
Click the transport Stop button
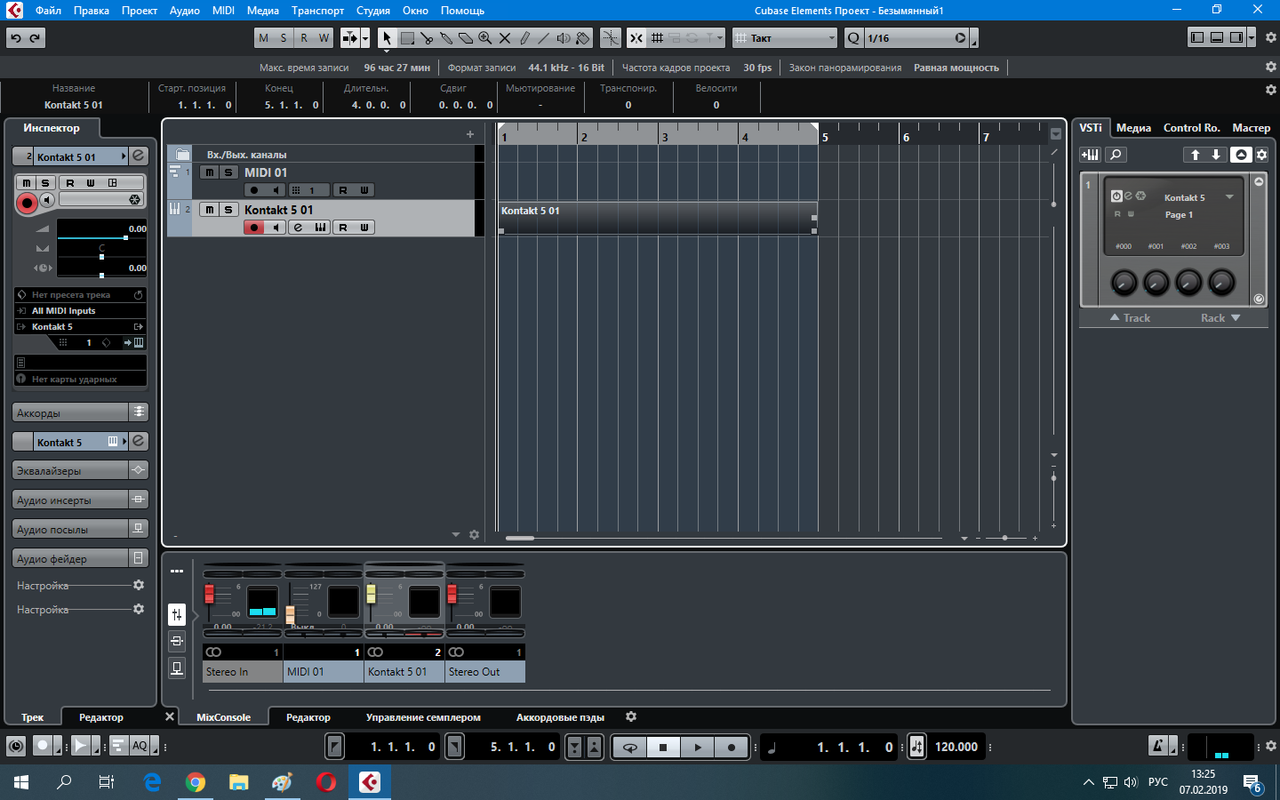(663, 747)
